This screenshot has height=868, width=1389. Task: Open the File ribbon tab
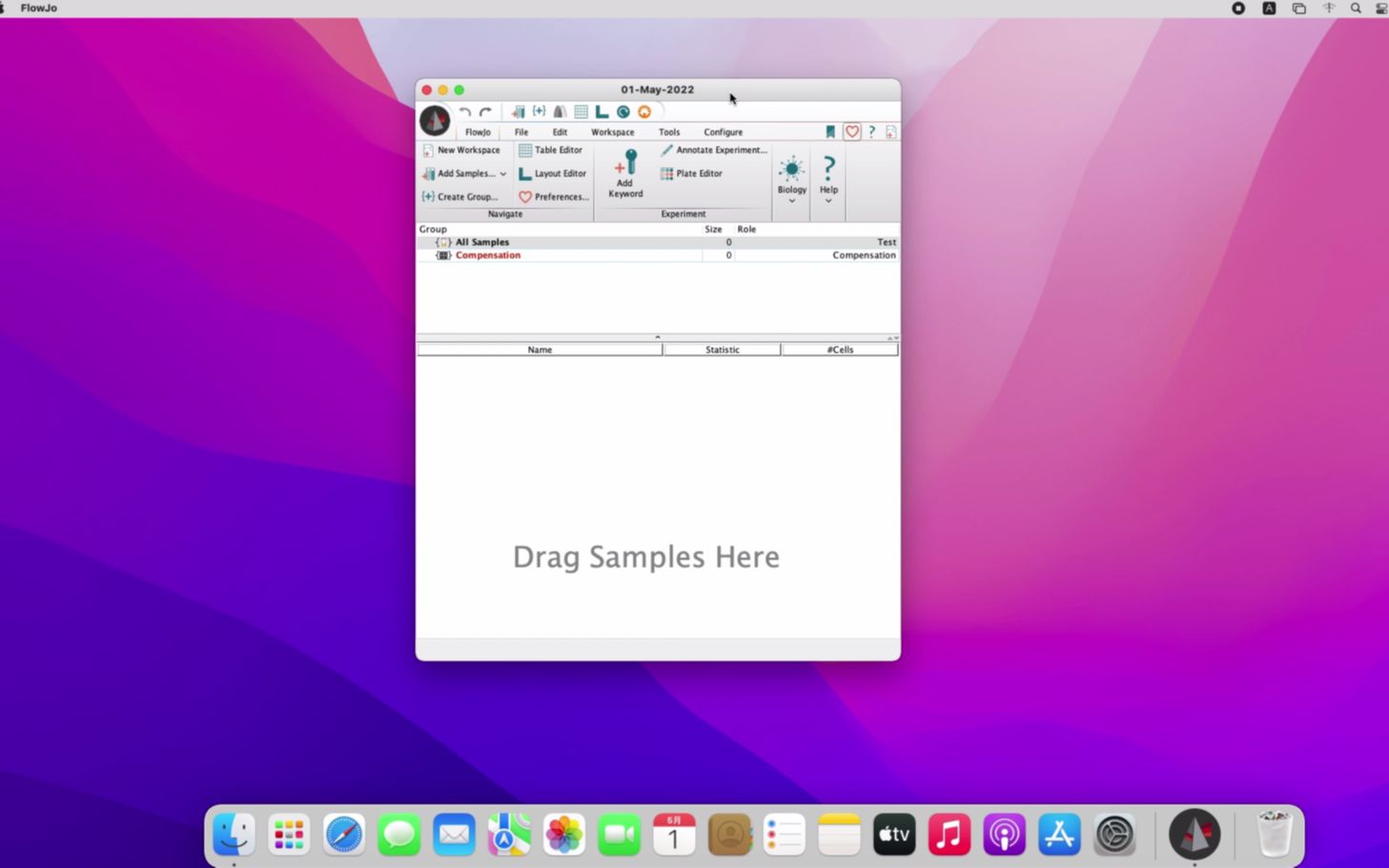point(521,132)
